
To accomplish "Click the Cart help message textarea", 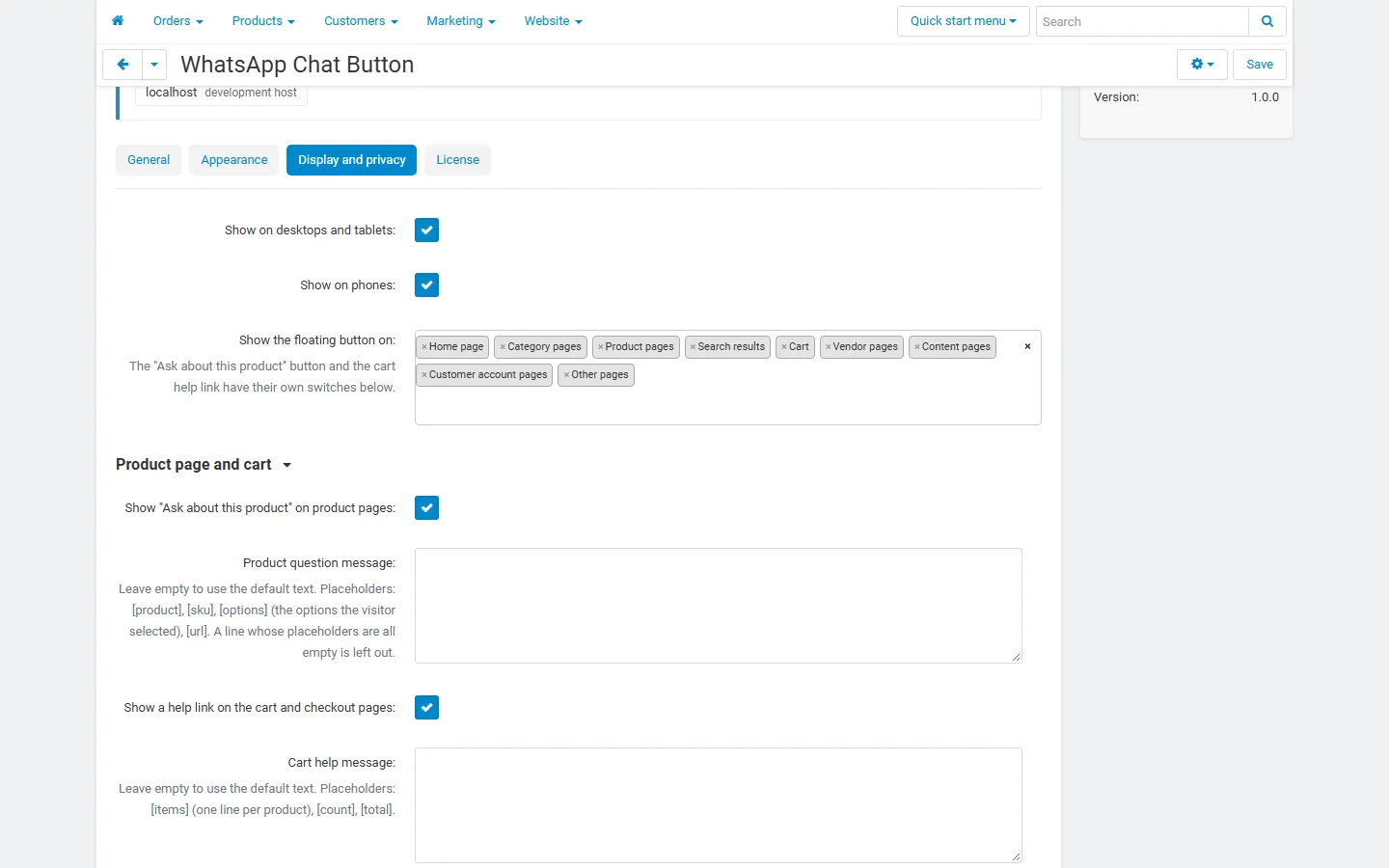I will (719, 805).
